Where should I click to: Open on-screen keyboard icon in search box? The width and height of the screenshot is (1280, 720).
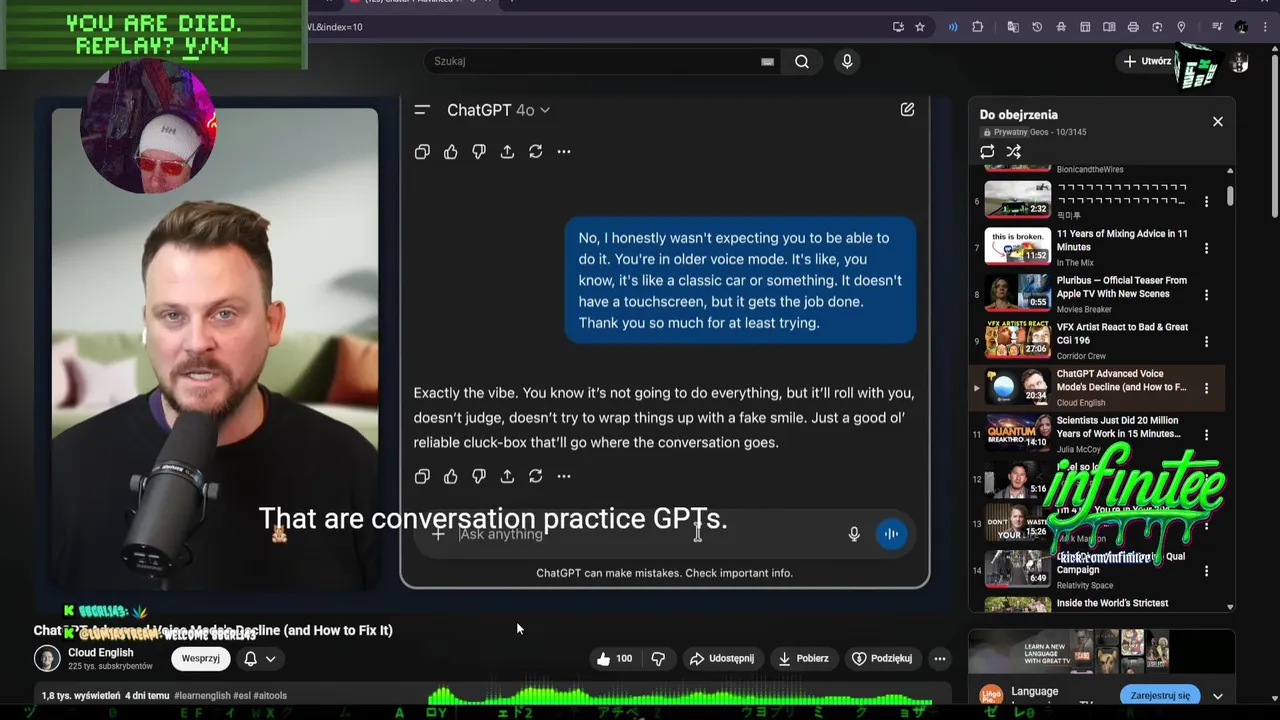pyautogui.click(x=767, y=61)
